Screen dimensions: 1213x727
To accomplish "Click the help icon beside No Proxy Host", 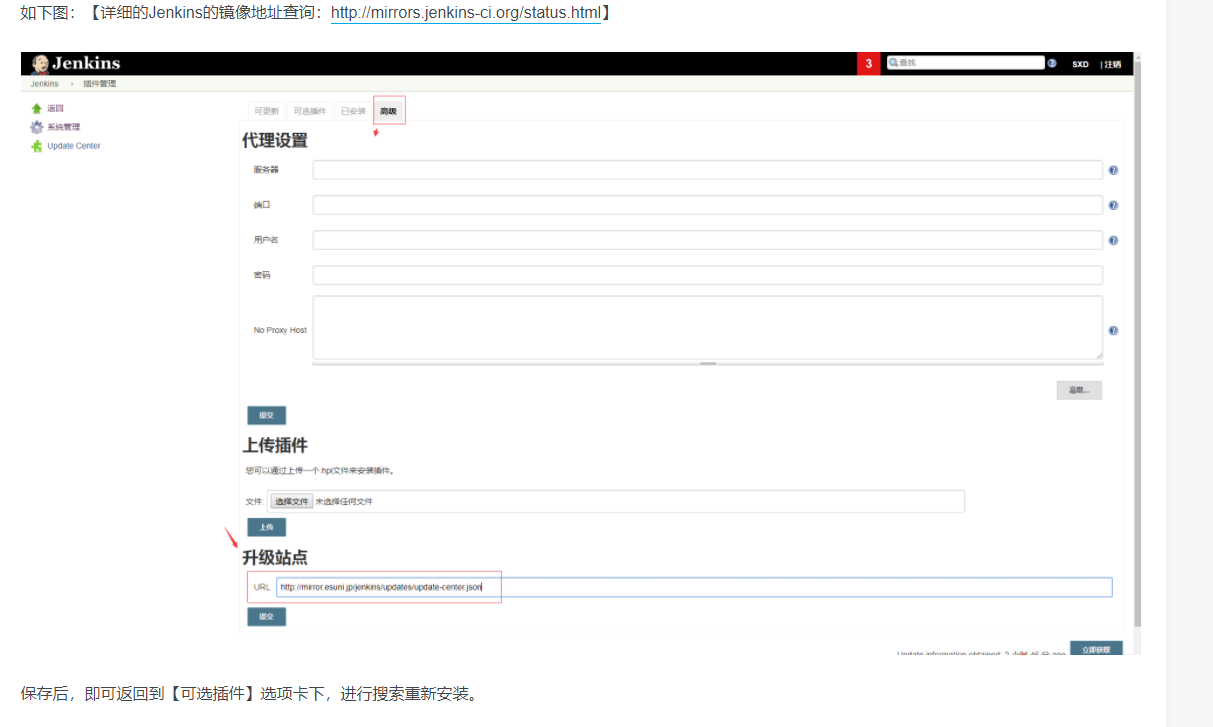I will pos(1113,330).
